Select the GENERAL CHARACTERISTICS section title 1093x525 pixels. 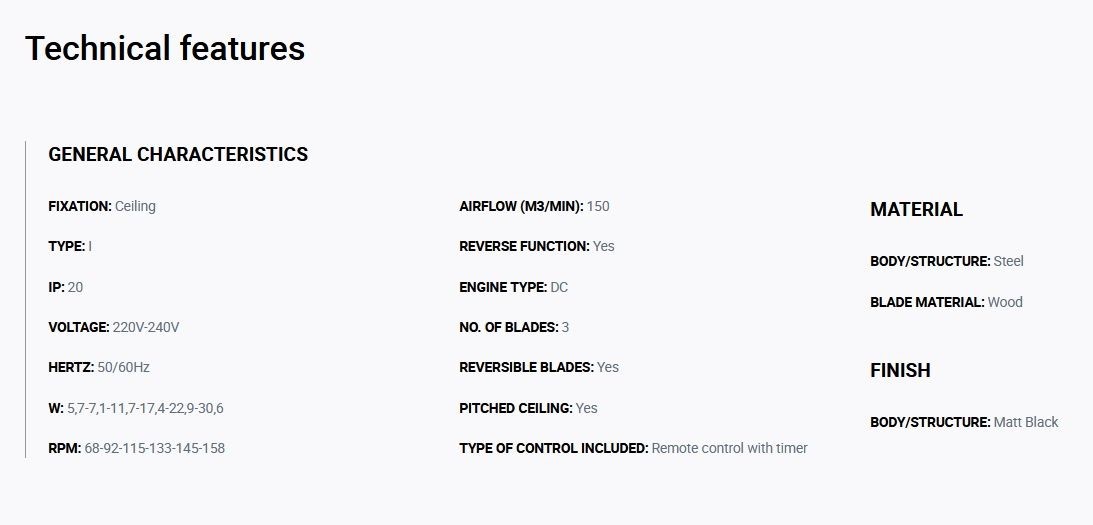coord(178,155)
